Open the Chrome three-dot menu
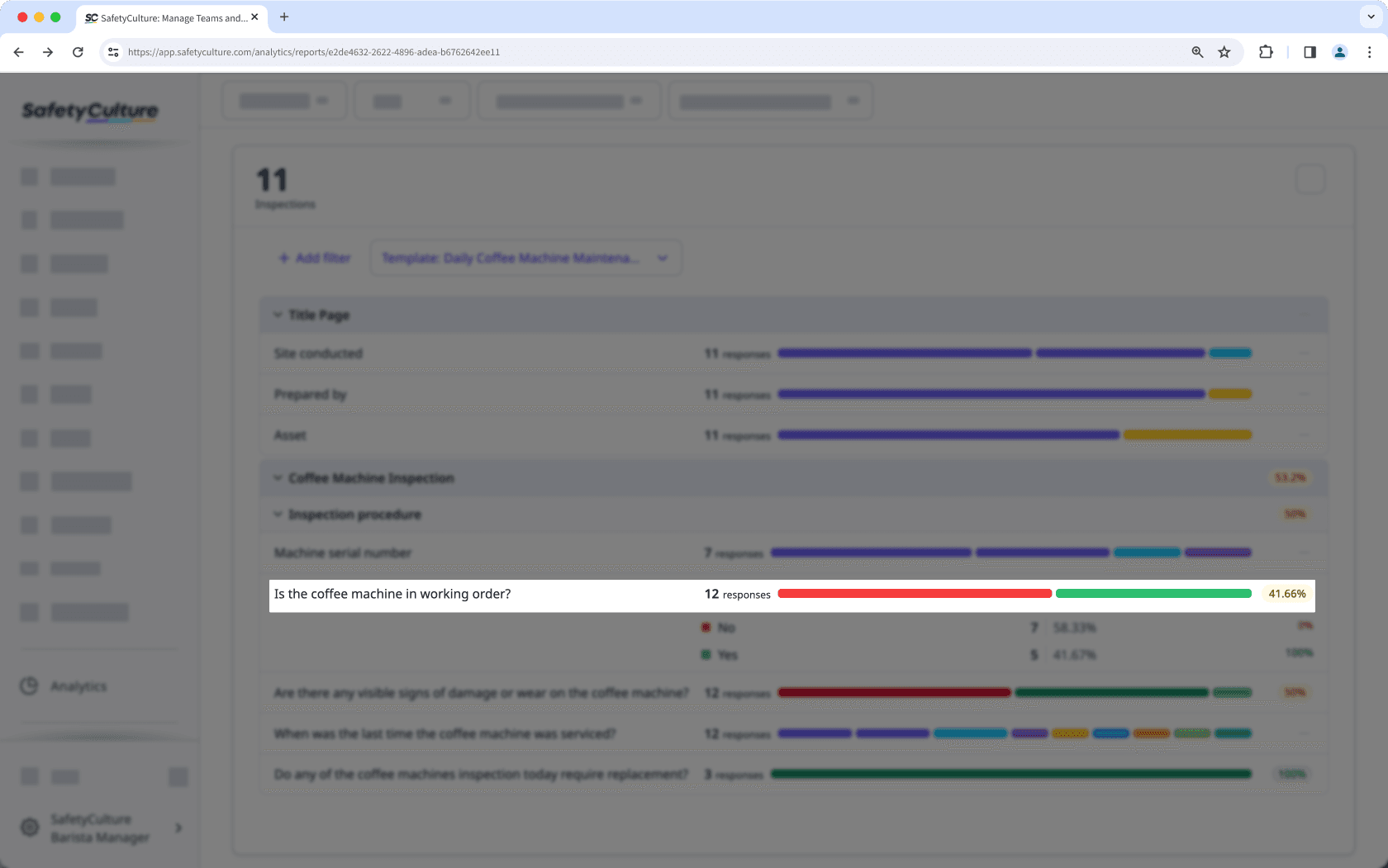The height and width of the screenshot is (868, 1388). point(1369,52)
